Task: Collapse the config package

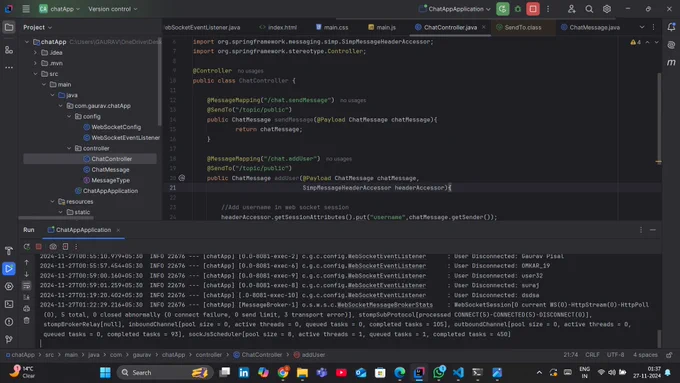Action: pyautogui.click(x=69, y=116)
